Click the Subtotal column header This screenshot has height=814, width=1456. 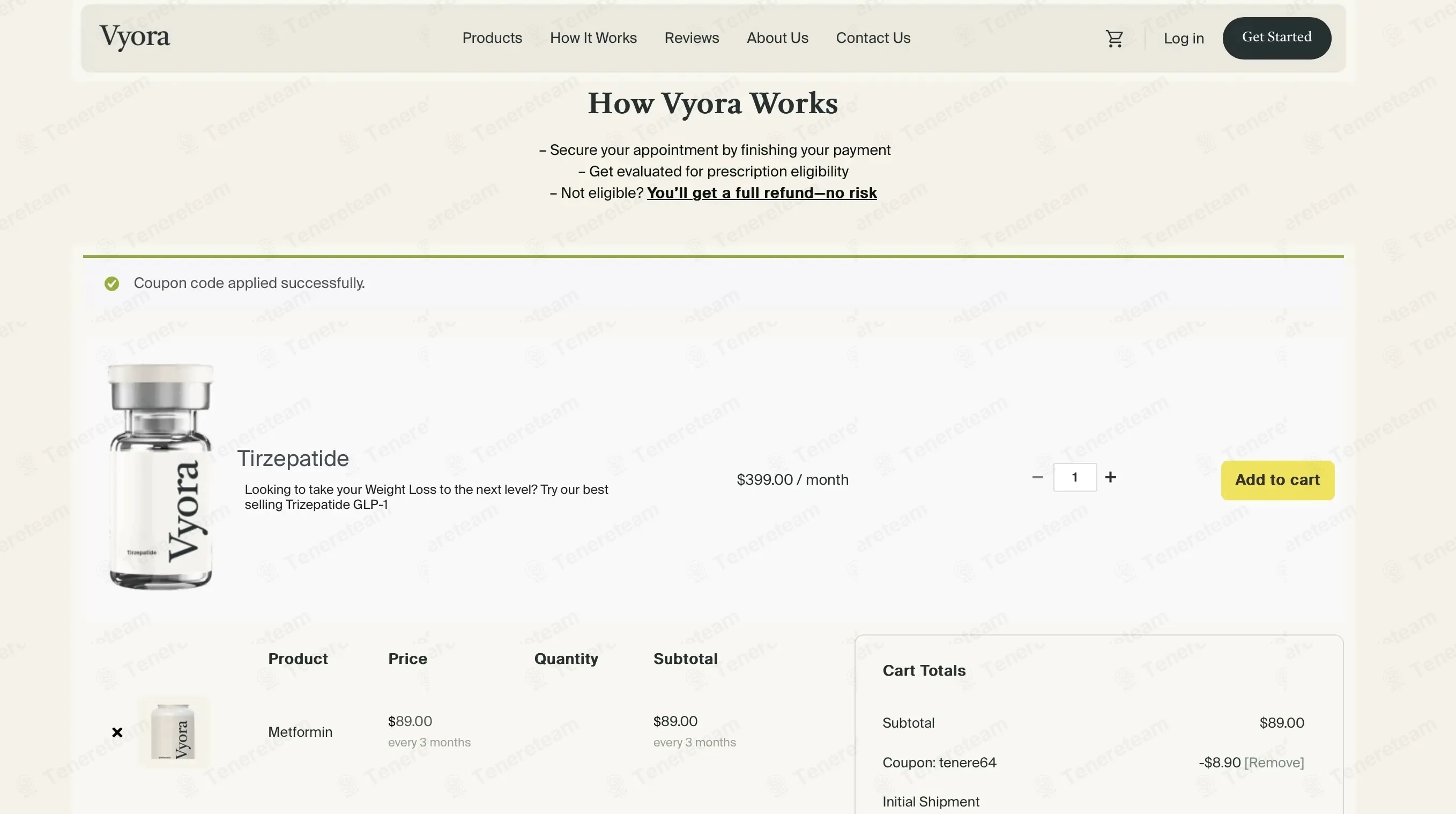[x=686, y=658]
